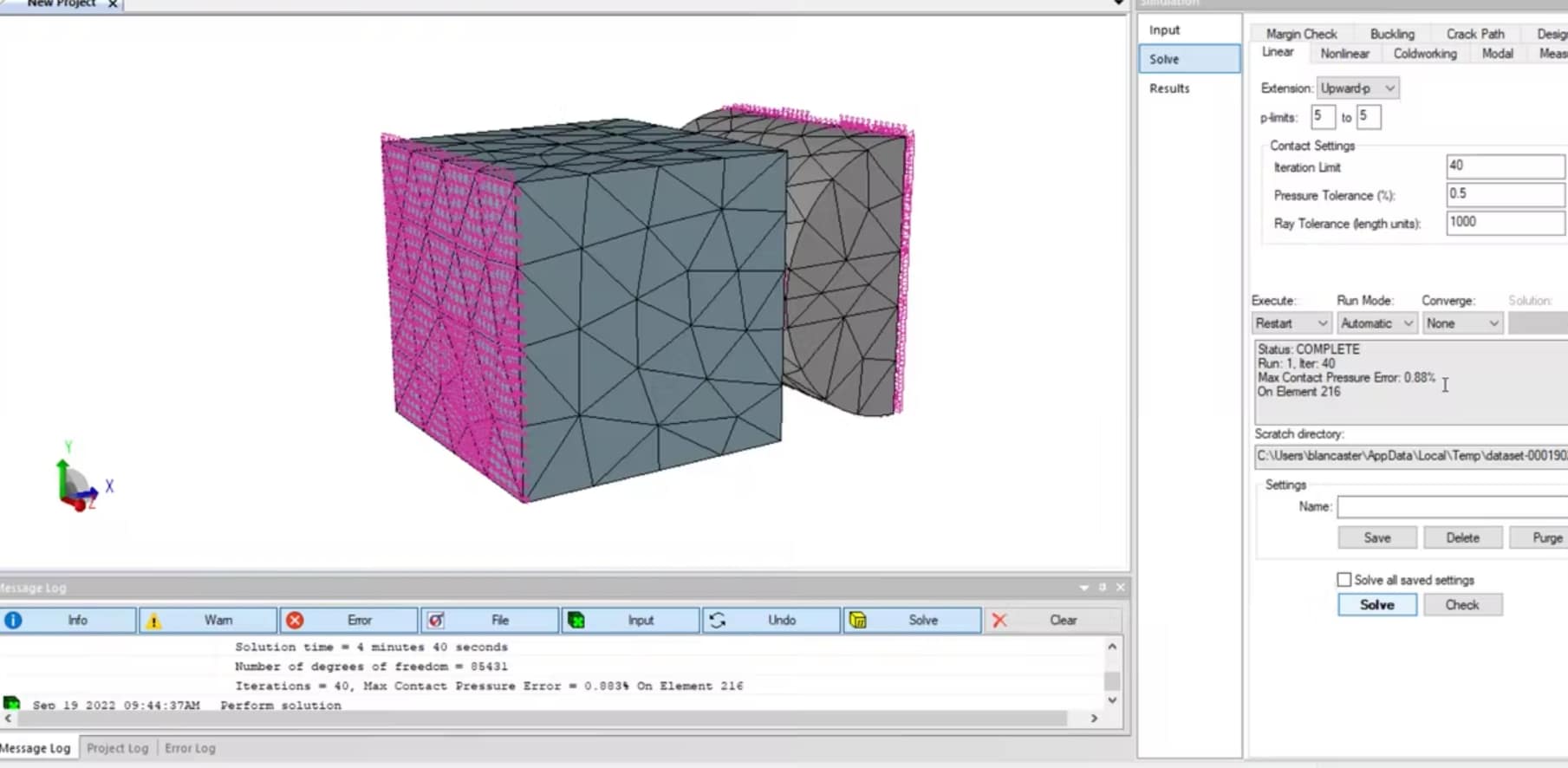This screenshot has width=1568, height=768.
Task: Open the Extension dropdown showing Upward-p
Action: (x=1357, y=88)
